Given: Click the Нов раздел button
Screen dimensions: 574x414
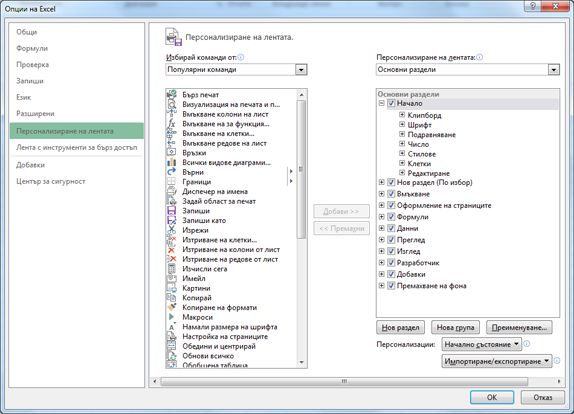Looking at the screenshot, I should coord(400,328).
